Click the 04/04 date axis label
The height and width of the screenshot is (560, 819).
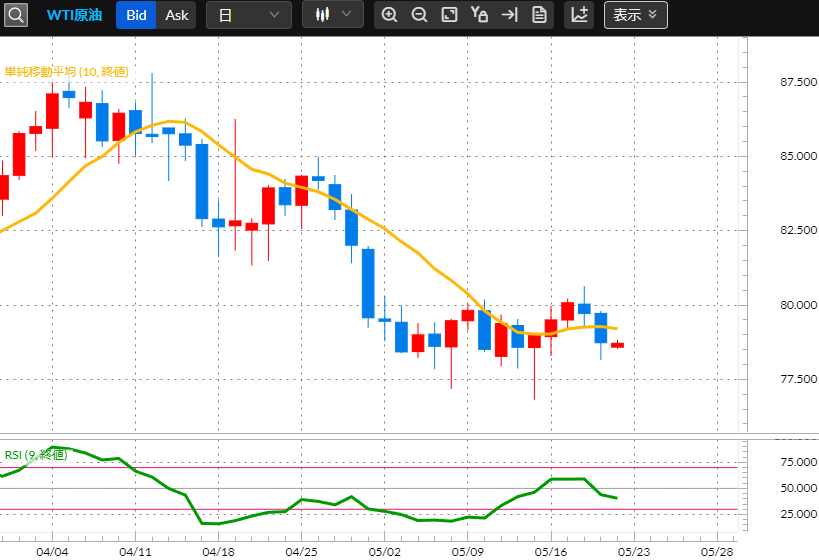[x=52, y=552]
